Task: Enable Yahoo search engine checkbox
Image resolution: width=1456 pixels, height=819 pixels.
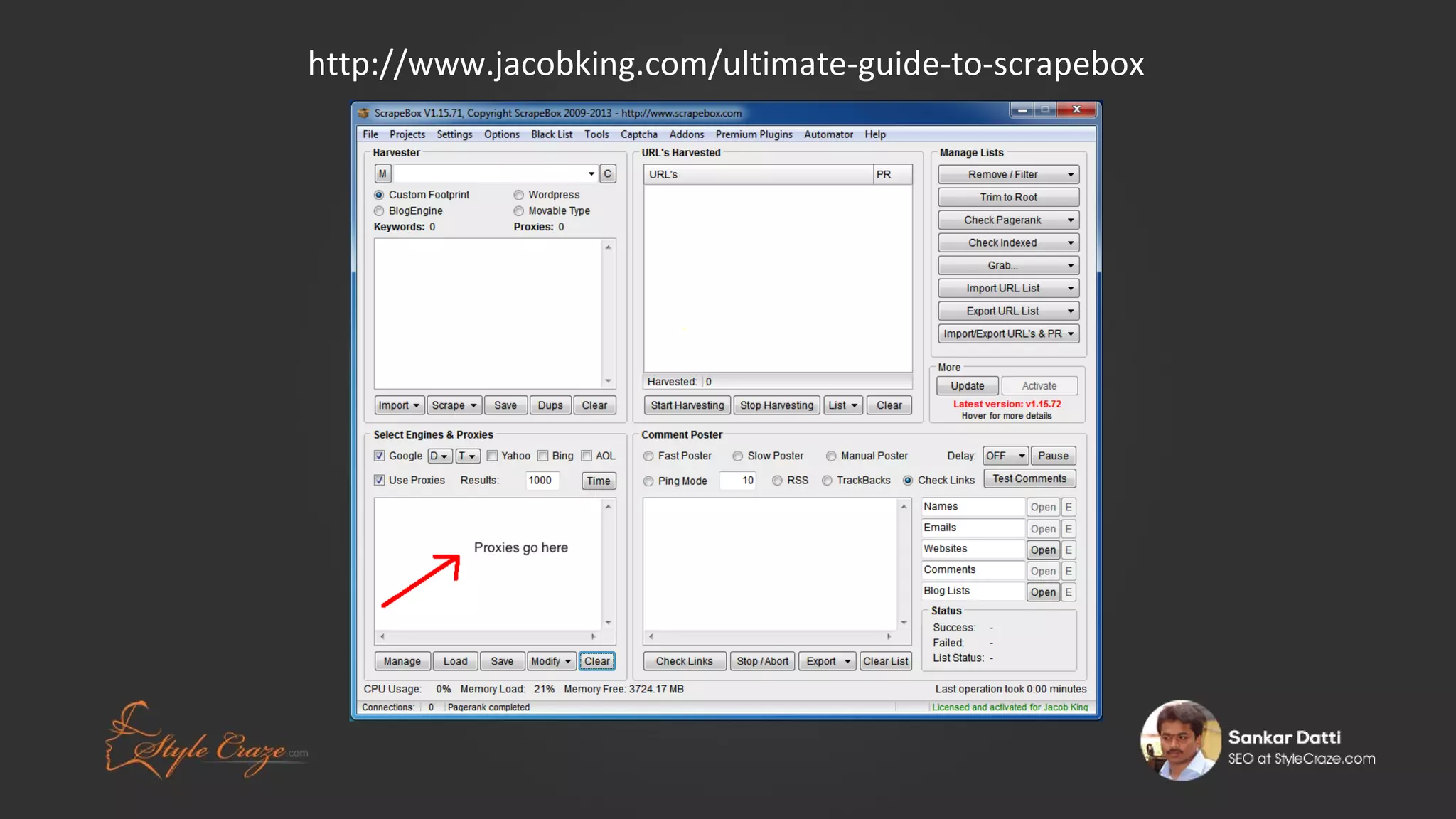Action: [x=492, y=456]
